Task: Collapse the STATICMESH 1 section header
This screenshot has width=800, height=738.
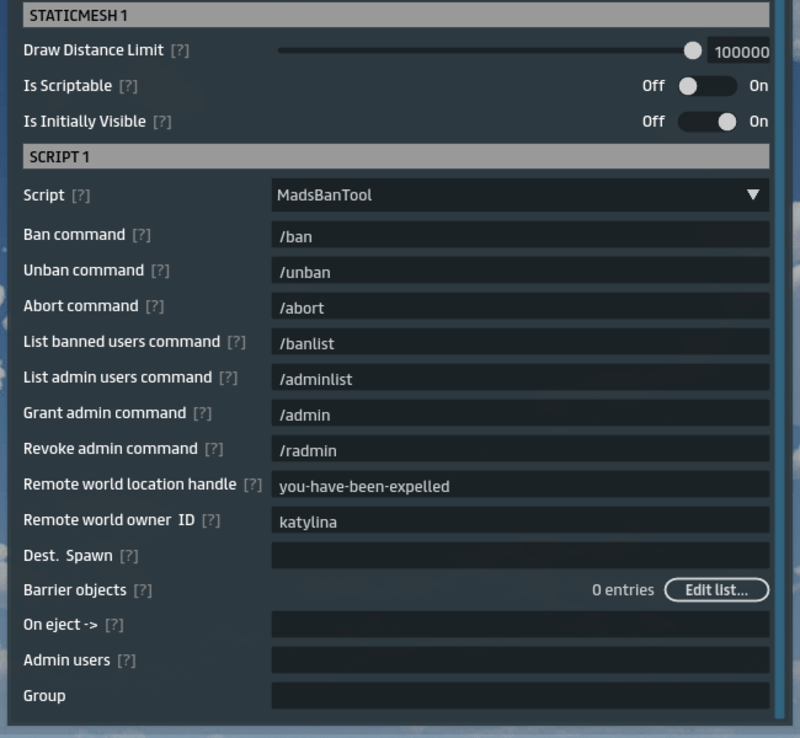Action: [x=396, y=16]
